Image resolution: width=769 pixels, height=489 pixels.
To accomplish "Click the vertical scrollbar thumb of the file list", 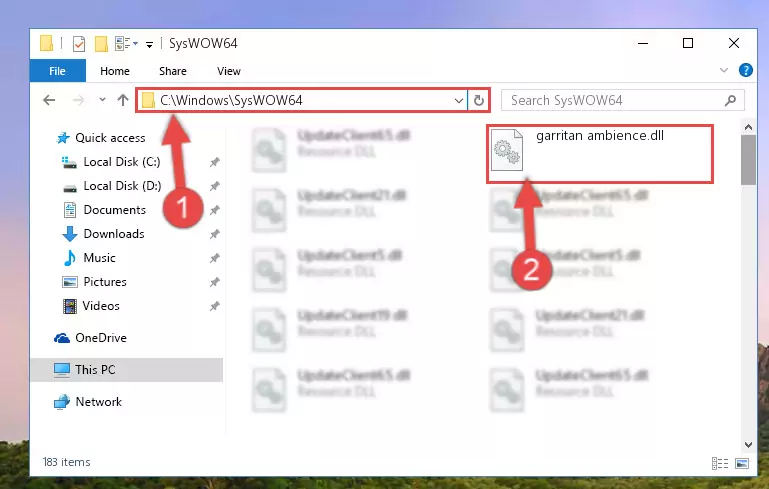I will point(748,160).
